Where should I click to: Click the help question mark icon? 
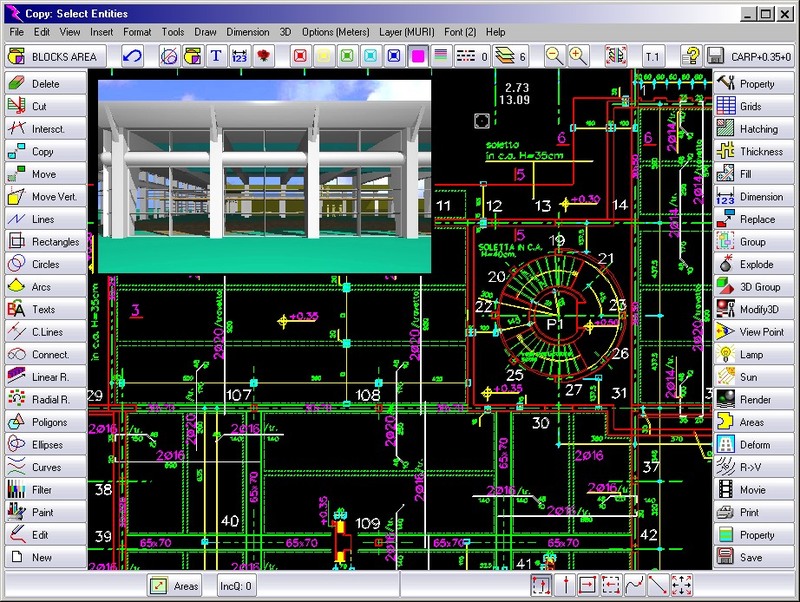click(691, 56)
